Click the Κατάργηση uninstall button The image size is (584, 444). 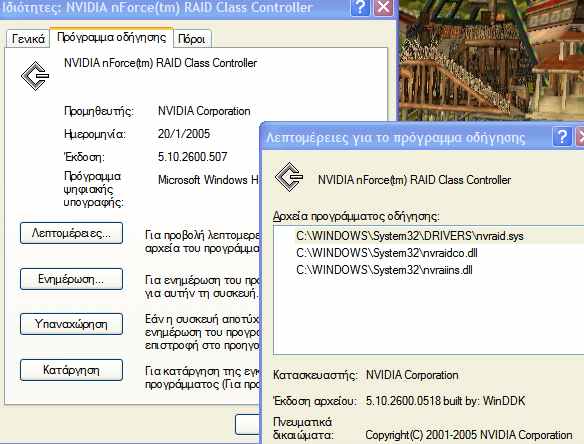[x=71, y=370]
